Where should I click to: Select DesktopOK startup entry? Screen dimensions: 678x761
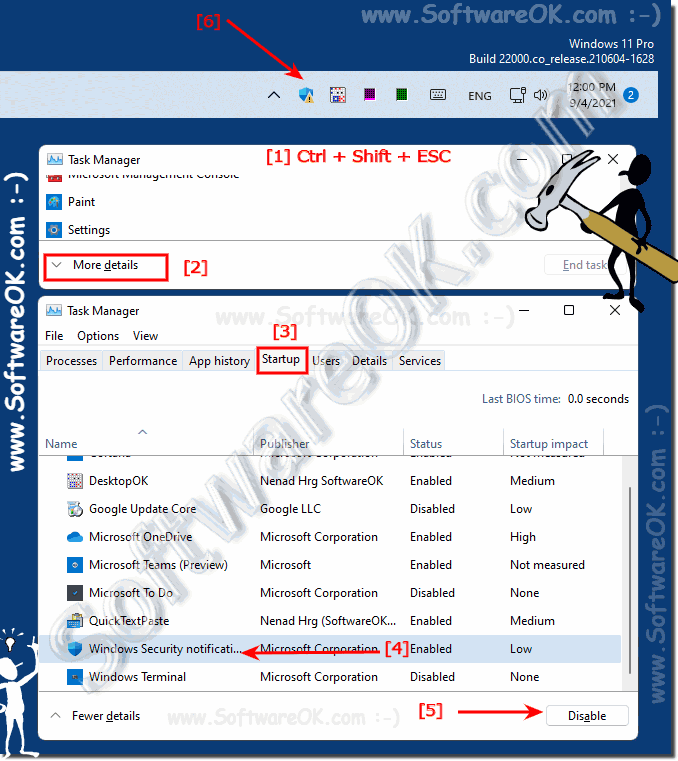click(330, 481)
